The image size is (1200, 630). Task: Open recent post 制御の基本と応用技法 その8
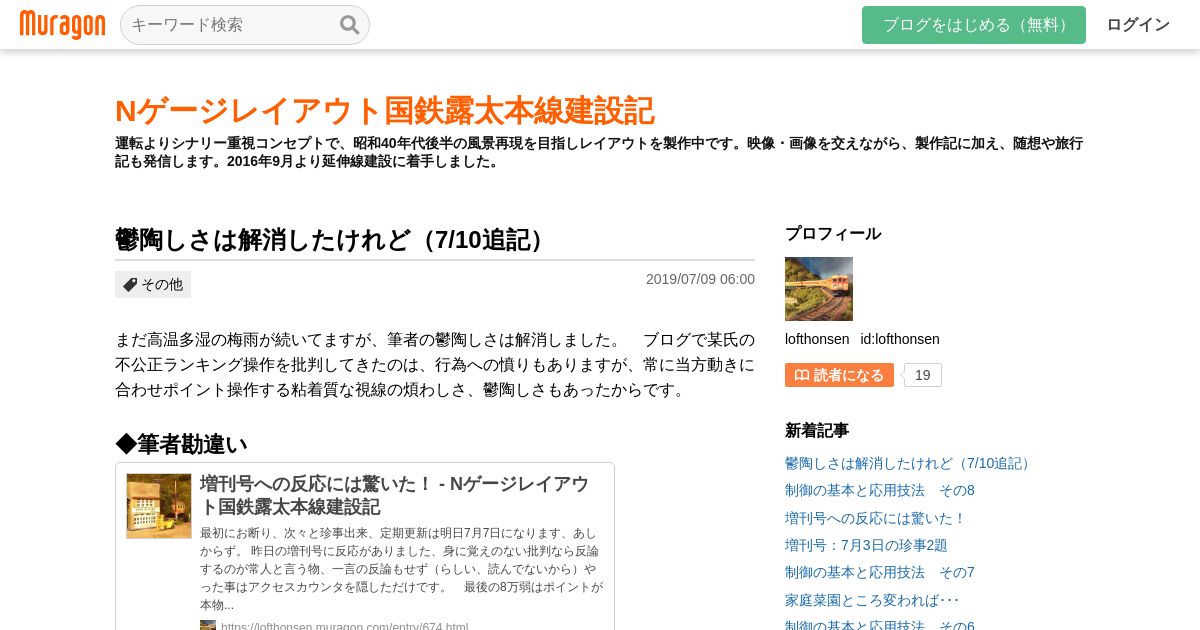pyautogui.click(x=880, y=490)
